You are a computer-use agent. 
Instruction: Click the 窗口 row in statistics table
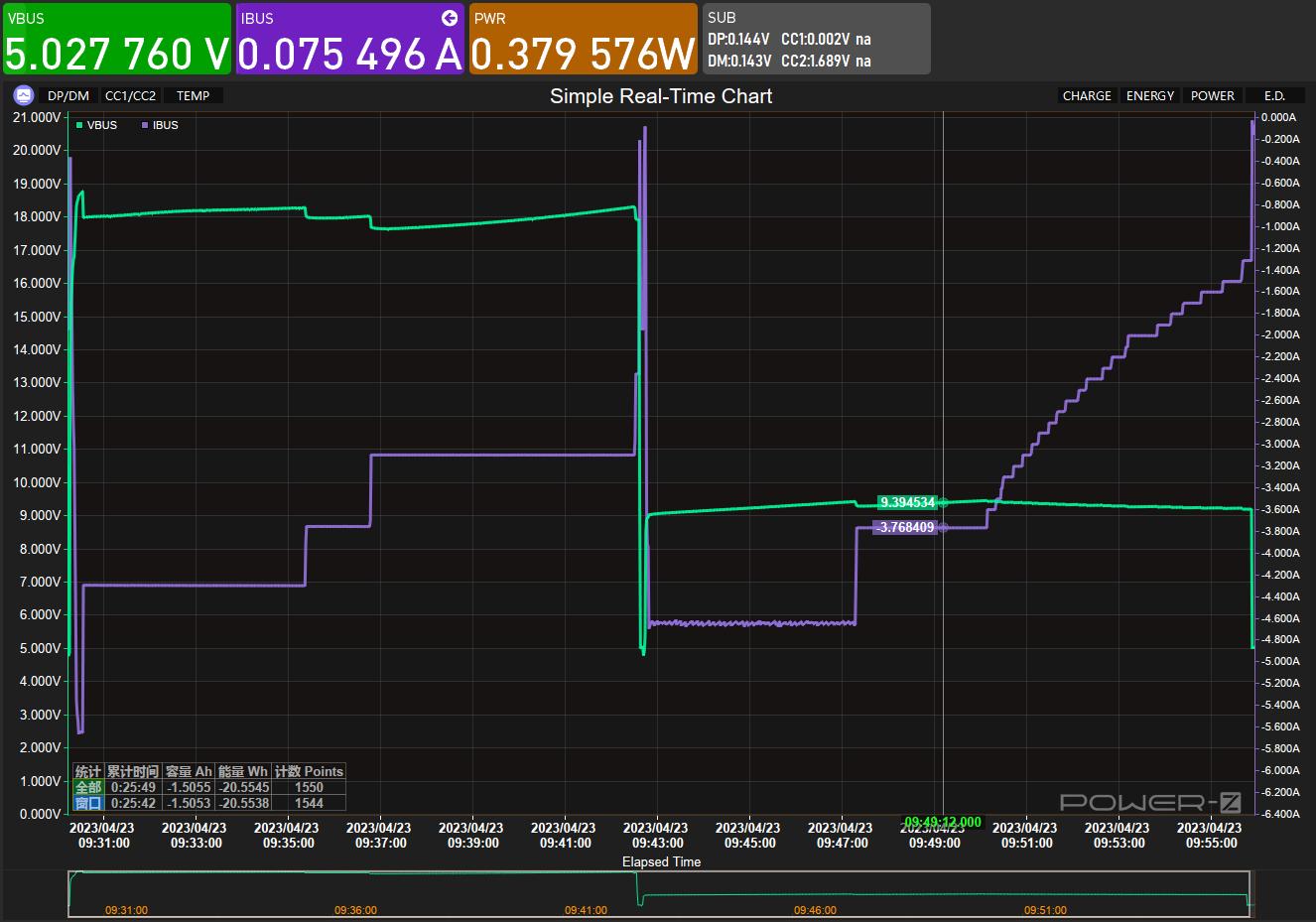pyautogui.click(x=88, y=803)
